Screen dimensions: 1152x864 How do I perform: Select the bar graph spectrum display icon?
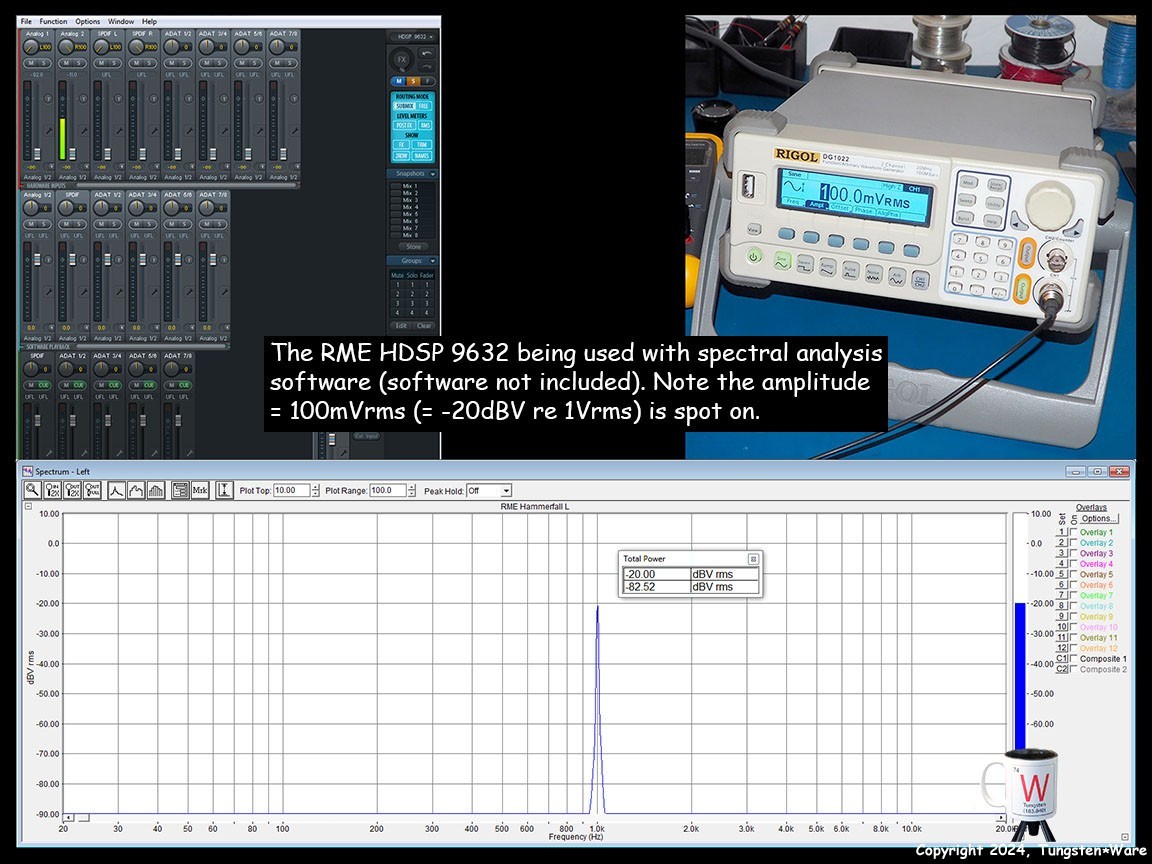[x=155, y=490]
